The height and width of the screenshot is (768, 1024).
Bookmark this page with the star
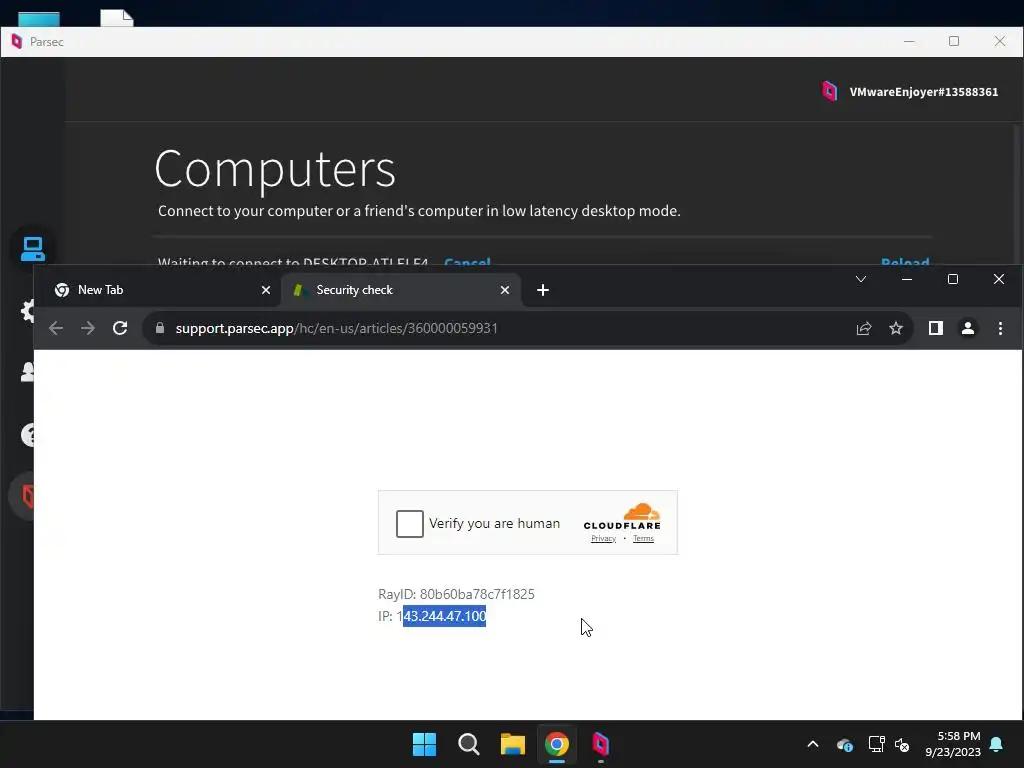[896, 328]
